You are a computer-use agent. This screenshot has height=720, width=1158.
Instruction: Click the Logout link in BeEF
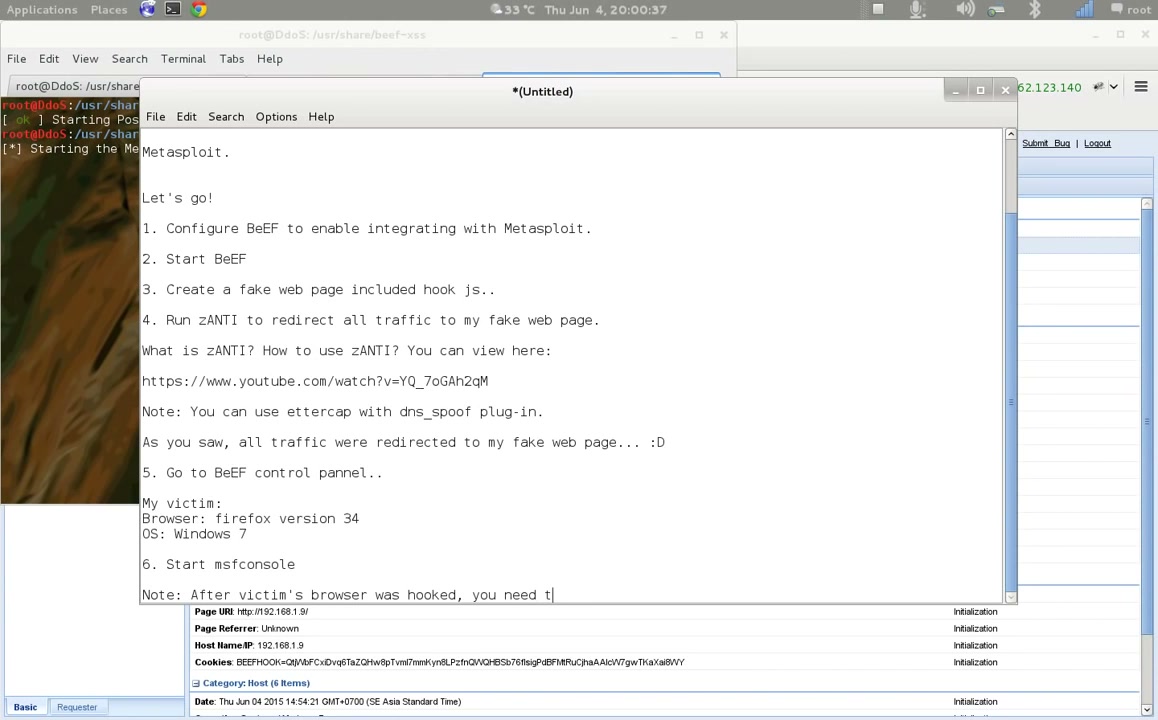pyautogui.click(x=1097, y=143)
